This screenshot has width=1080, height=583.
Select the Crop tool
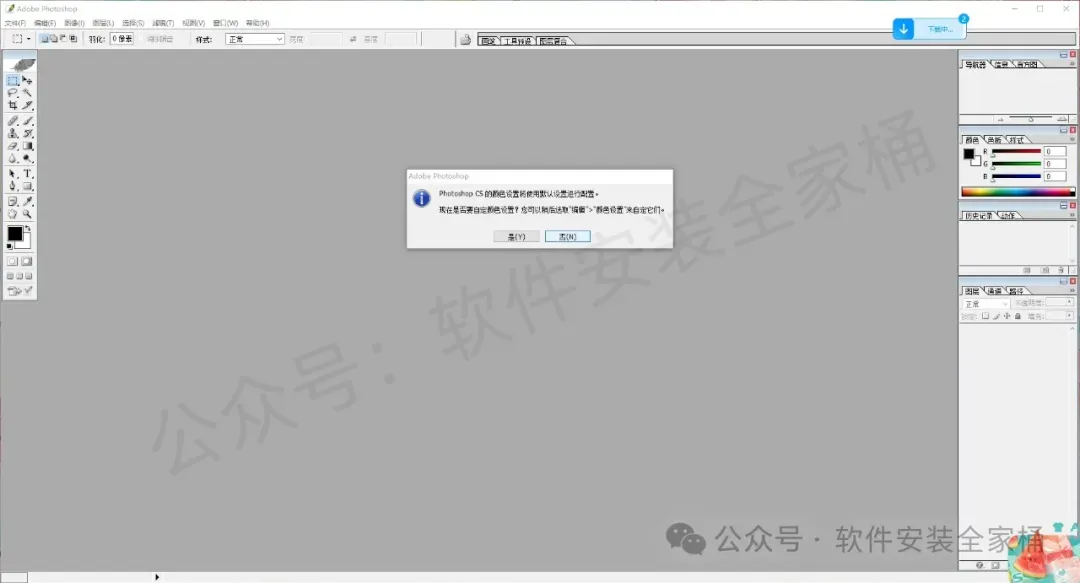point(12,105)
